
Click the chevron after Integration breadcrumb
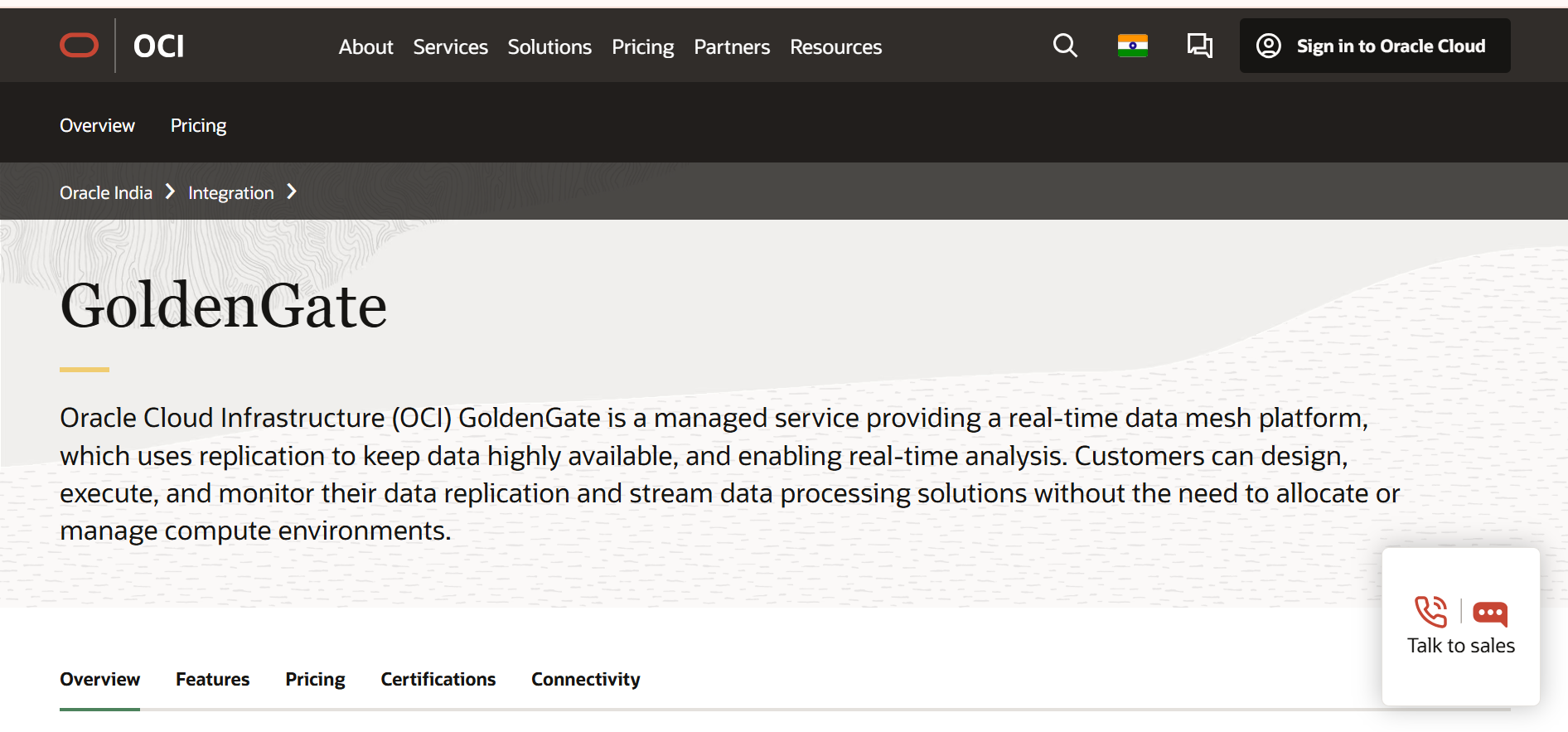(291, 191)
